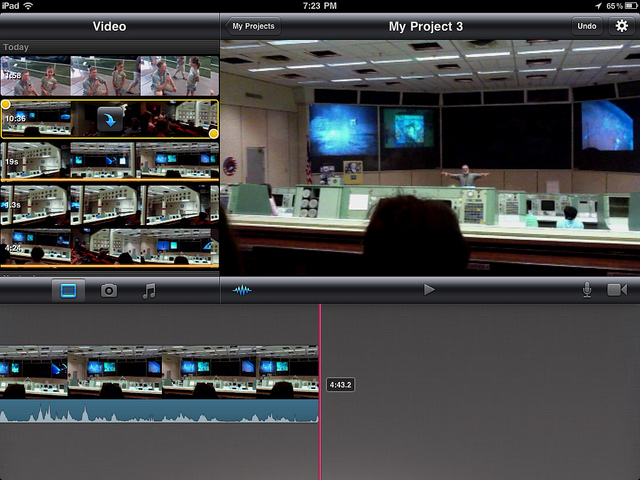Select the timeline video clip
640x480 pixels.
click(x=159, y=372)
